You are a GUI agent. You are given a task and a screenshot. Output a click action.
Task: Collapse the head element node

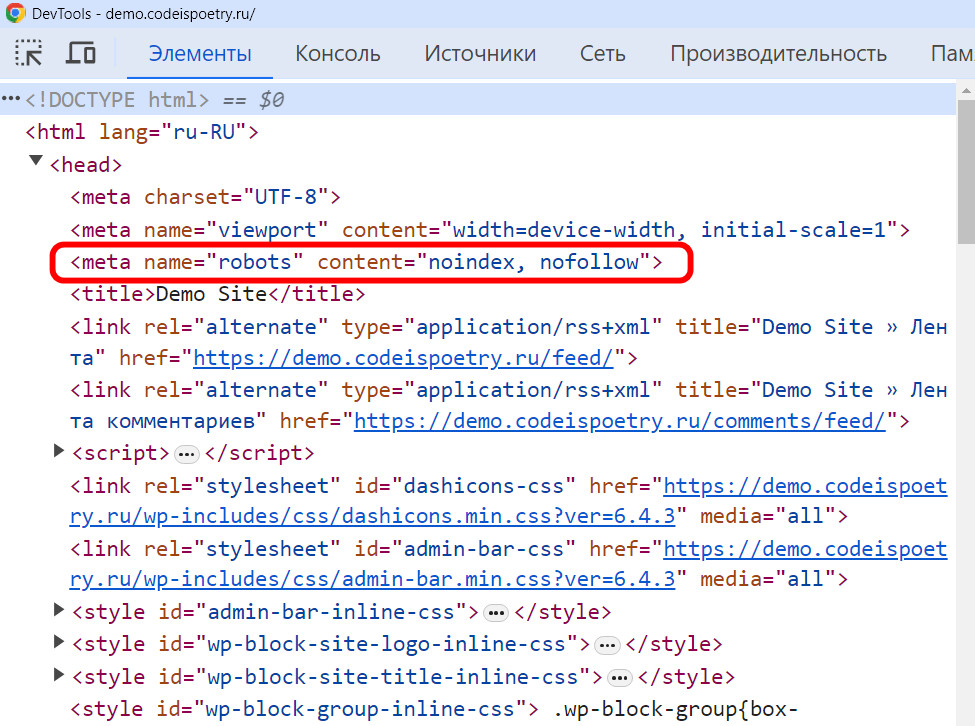click(36, 162)
